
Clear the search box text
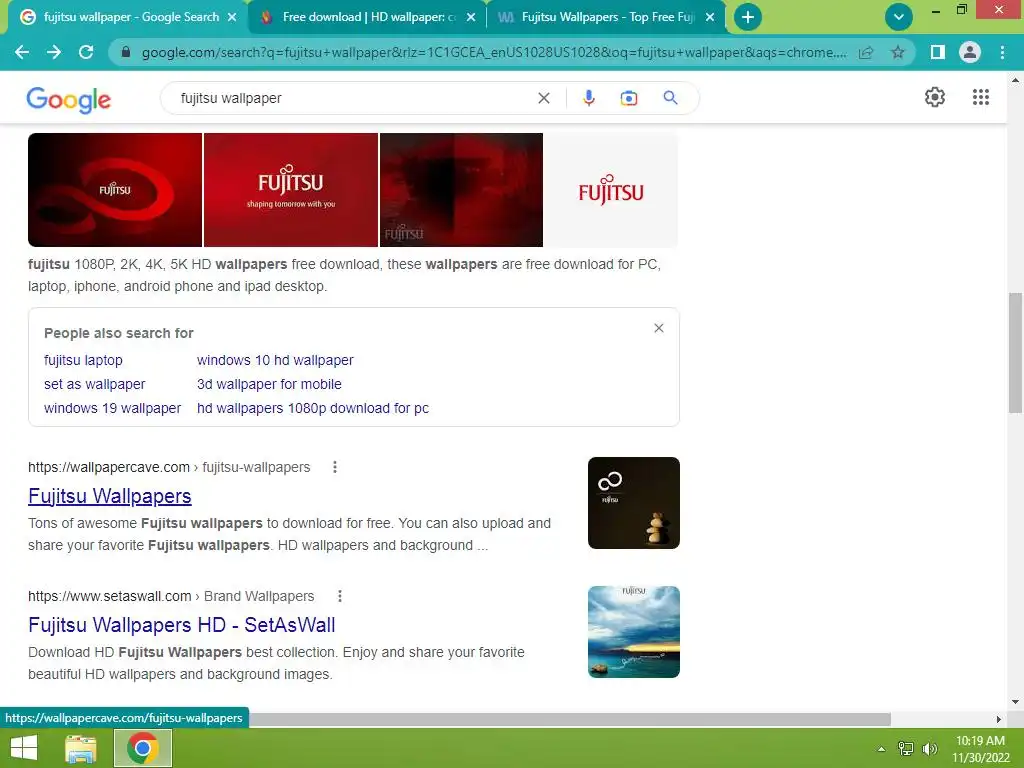tap(543, 98)
